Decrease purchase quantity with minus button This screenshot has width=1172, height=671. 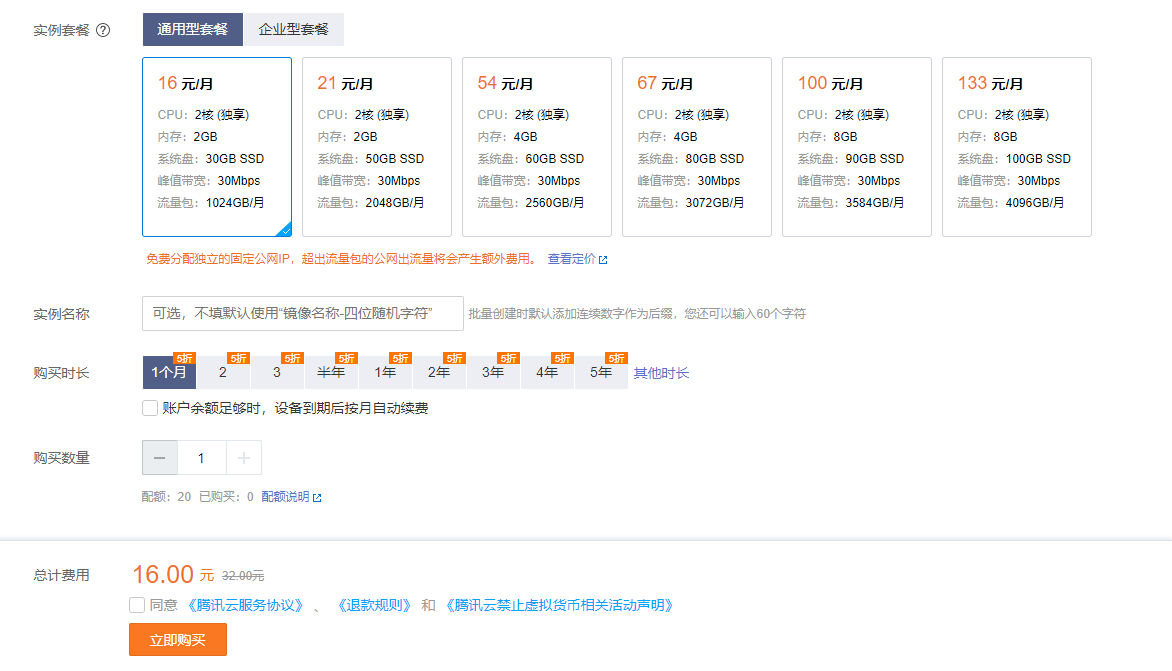(160, 458)
